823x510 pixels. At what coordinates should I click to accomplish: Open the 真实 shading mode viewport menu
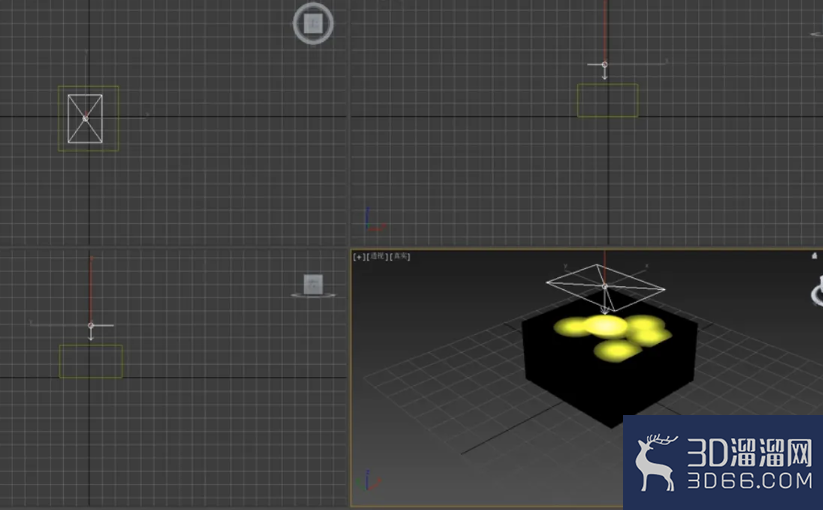400,256
